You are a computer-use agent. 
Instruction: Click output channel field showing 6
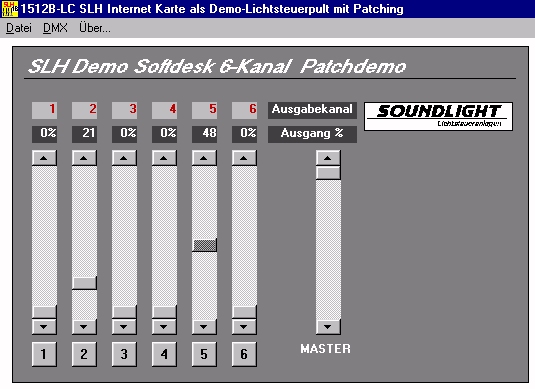[x=244, y=110]
